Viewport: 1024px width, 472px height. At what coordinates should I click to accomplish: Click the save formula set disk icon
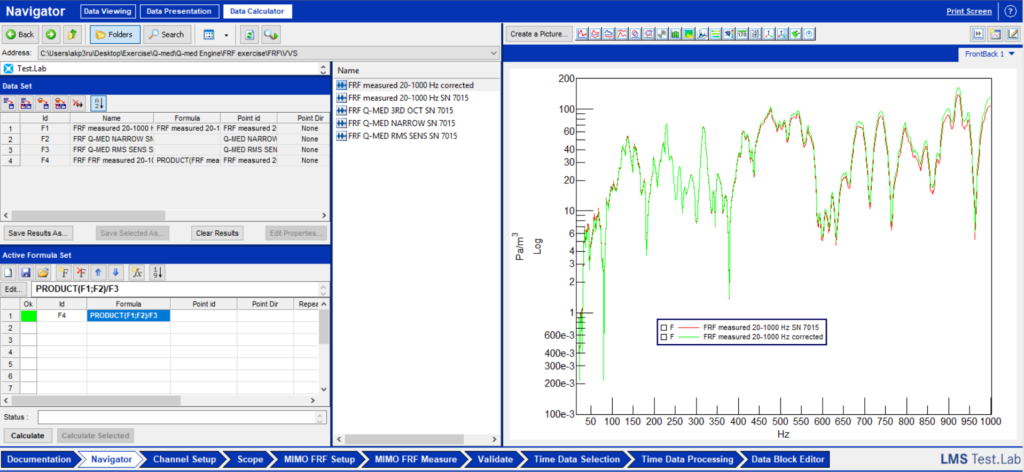coord(27,273)
